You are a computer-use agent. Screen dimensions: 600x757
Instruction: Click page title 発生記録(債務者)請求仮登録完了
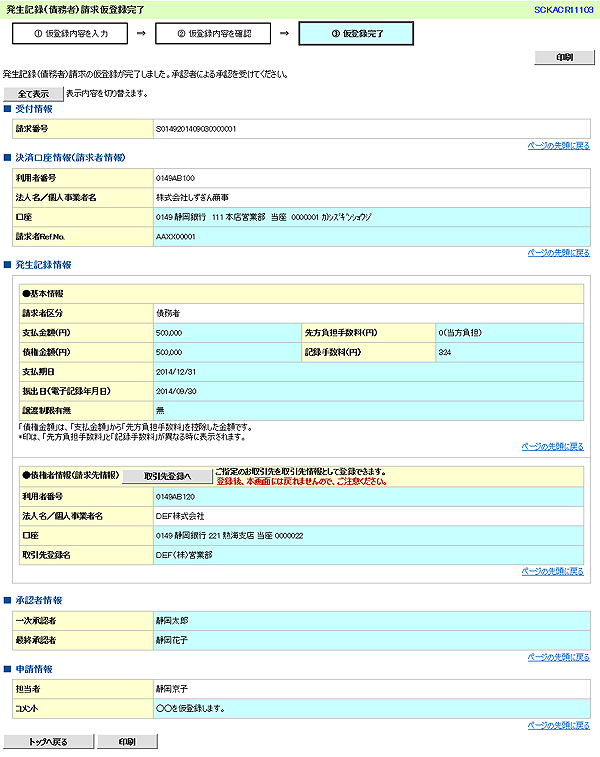coord(75,10)
